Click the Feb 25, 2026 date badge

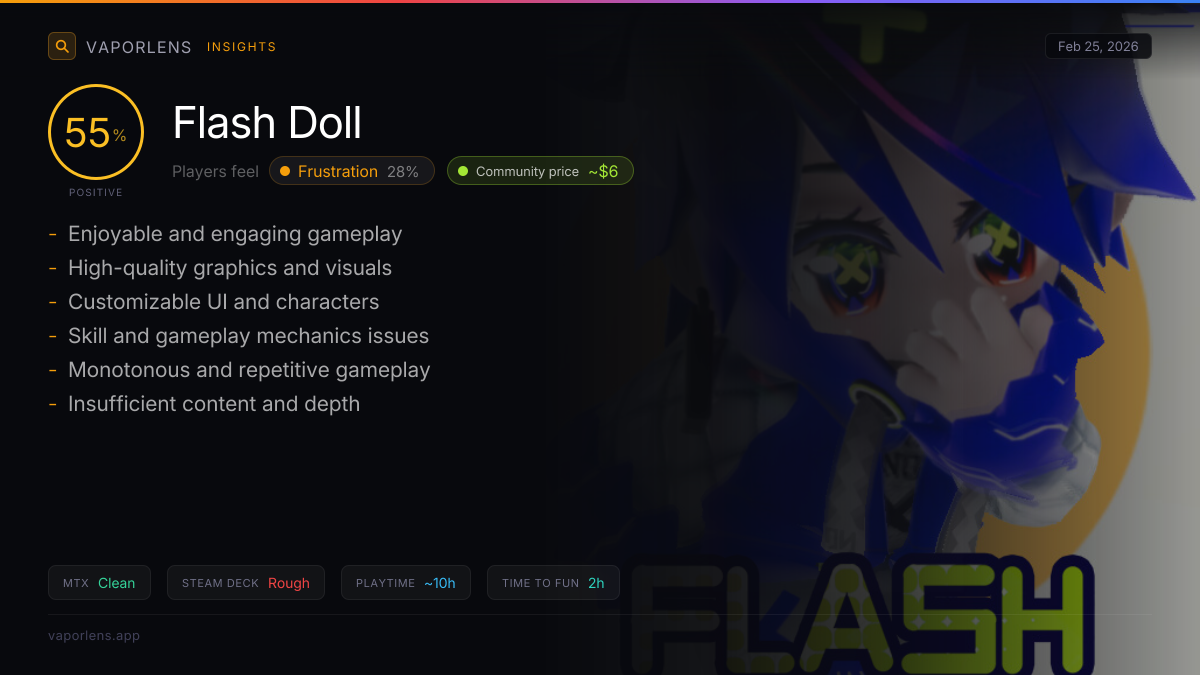click(1098, 46)
